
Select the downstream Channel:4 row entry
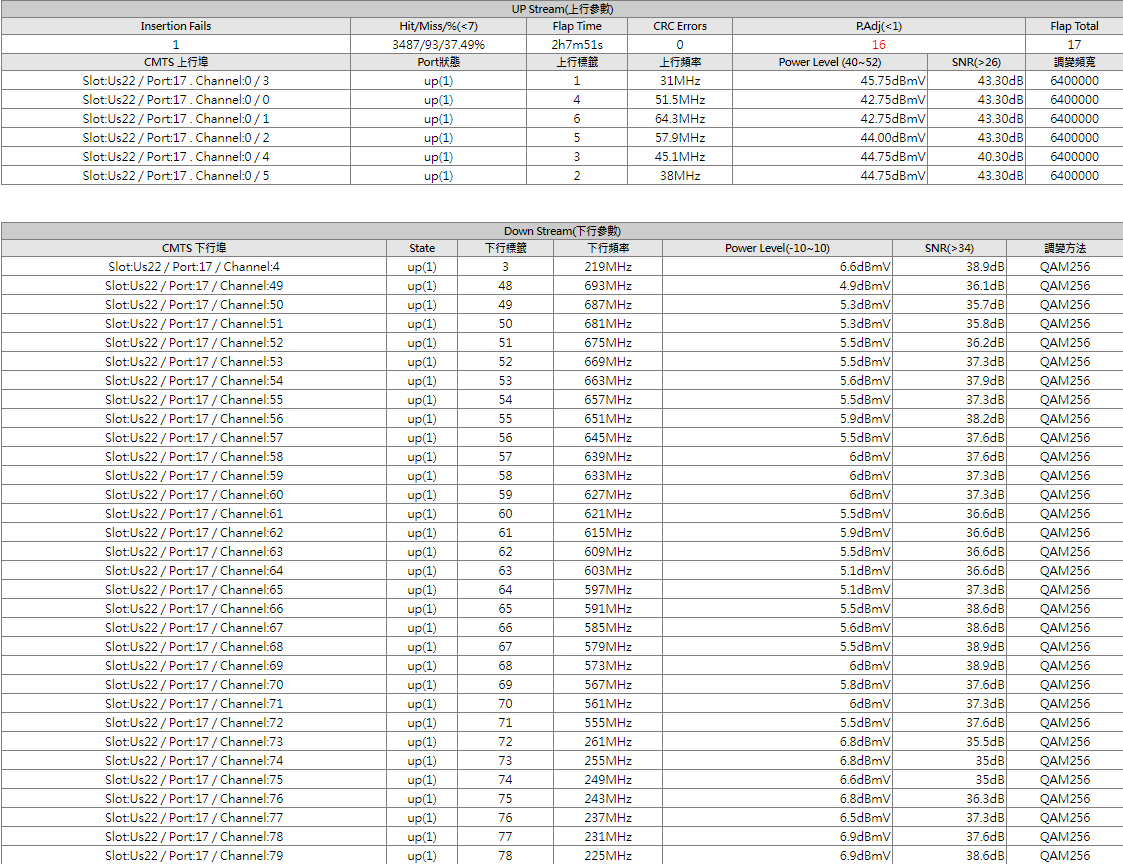[194, 267]
